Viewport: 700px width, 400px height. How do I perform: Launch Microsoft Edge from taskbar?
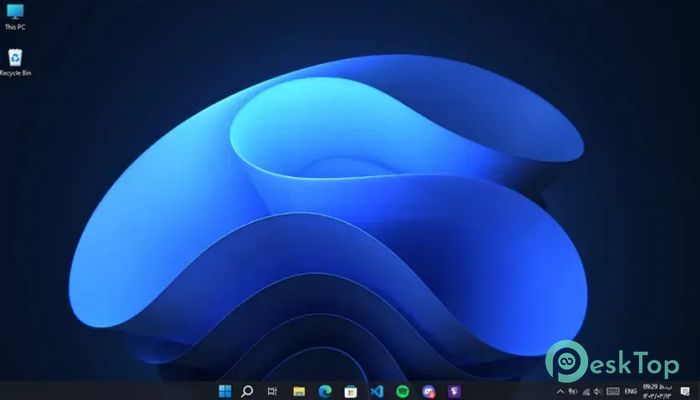(325, 392)
